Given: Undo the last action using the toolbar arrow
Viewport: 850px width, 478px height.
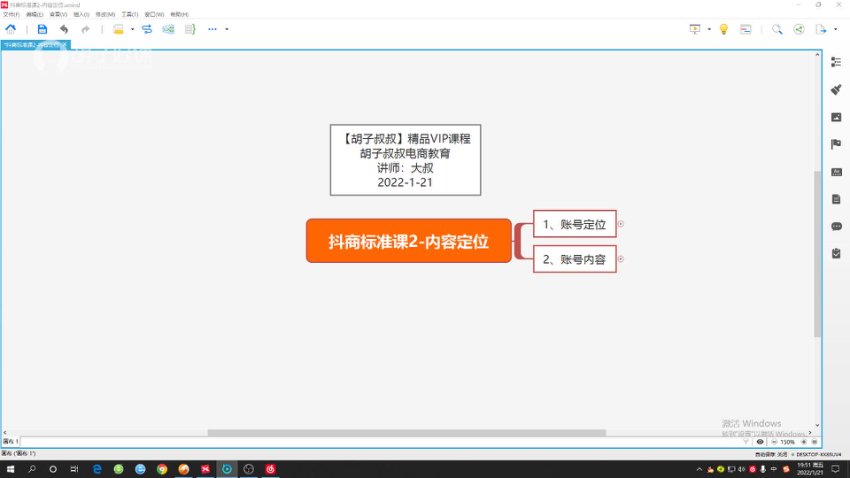Looking at the screenshot, I should pyautogui.click(x=64, y=29).
